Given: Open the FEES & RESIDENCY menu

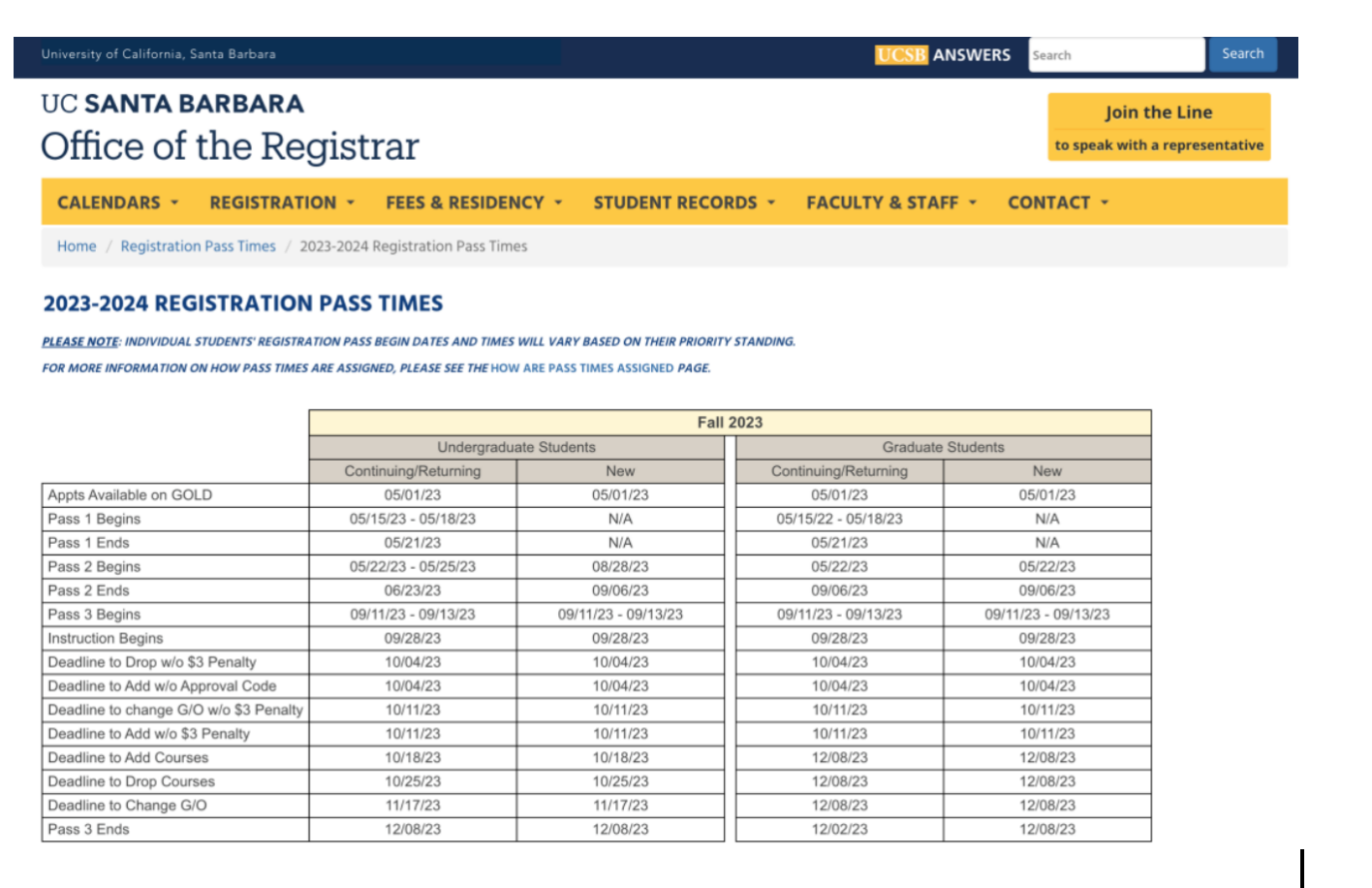Looking at the screenshot, I should 474,203.
